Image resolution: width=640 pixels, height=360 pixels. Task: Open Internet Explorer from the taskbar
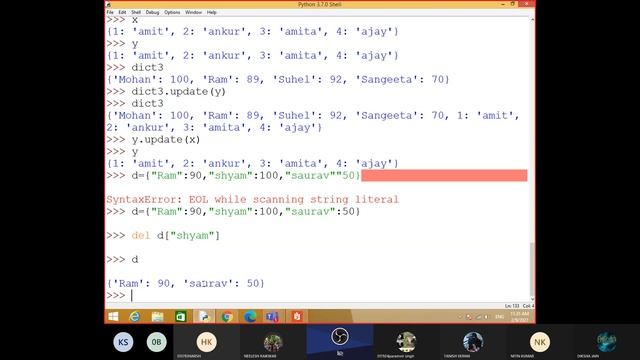134,316
